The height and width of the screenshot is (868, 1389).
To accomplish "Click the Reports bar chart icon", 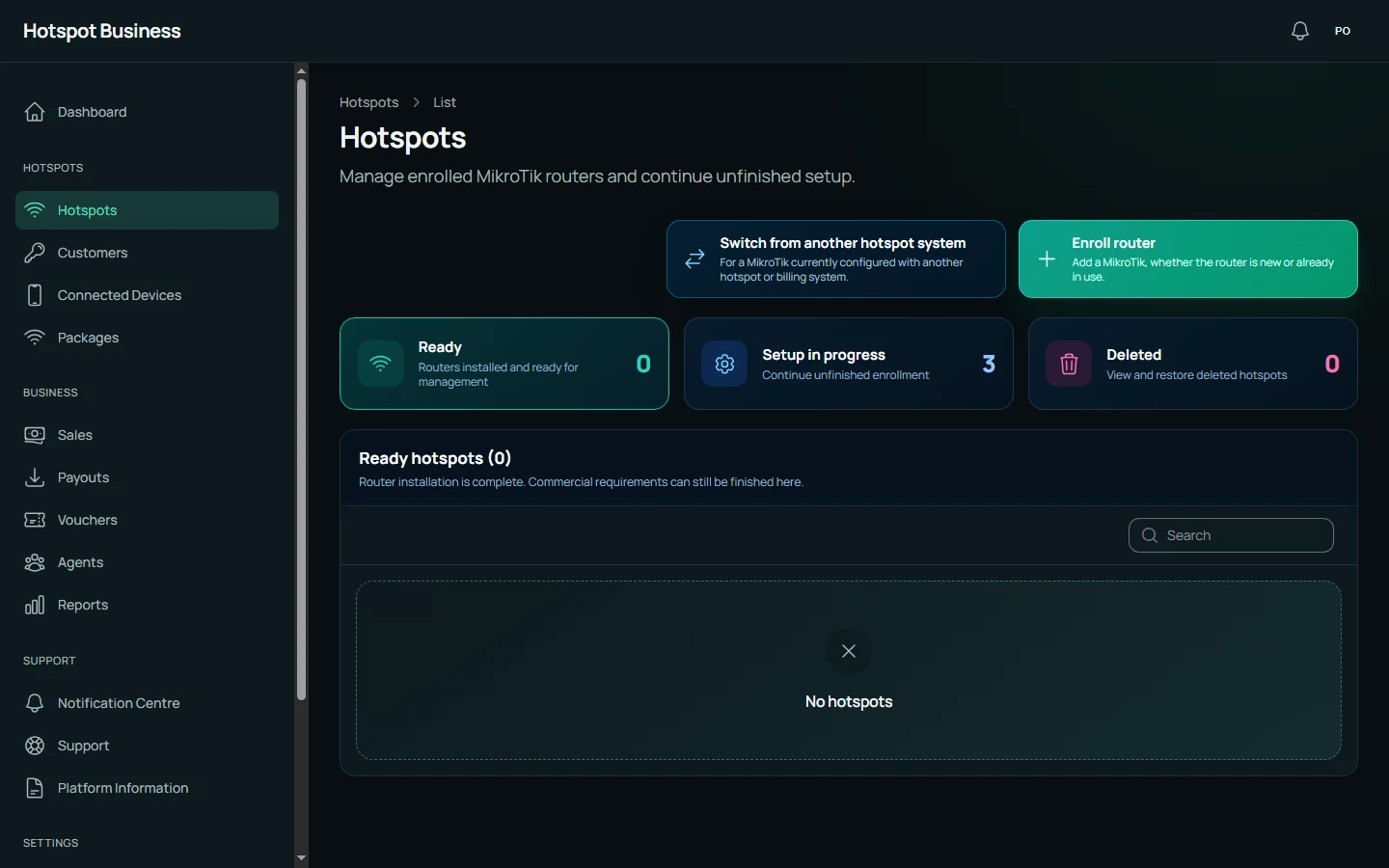I will coord(35,605).
